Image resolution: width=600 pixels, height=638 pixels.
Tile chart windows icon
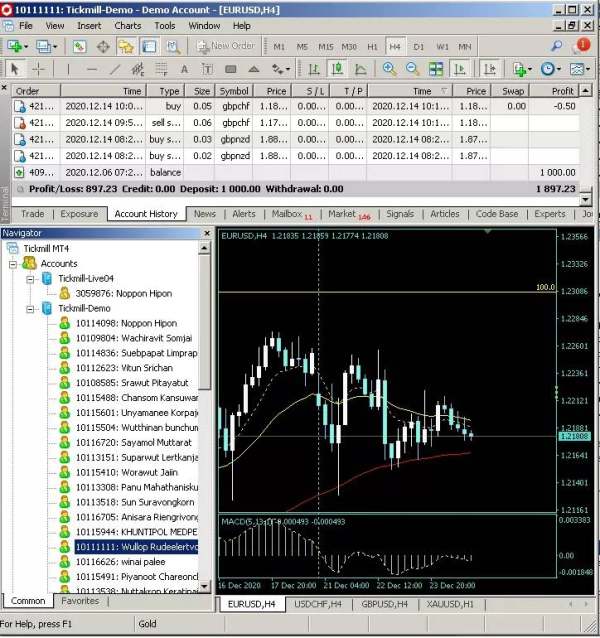(x=436, y=69)
